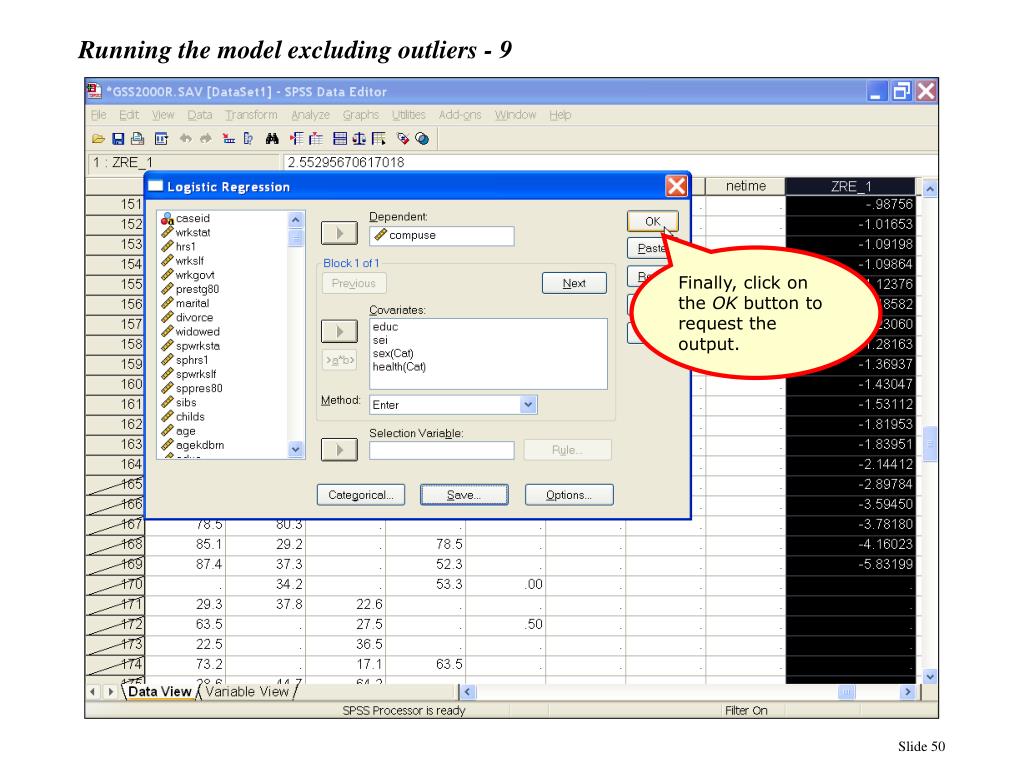Click arrow button to move variable to Covariates
1024x768 pixels.
(339, 331)
